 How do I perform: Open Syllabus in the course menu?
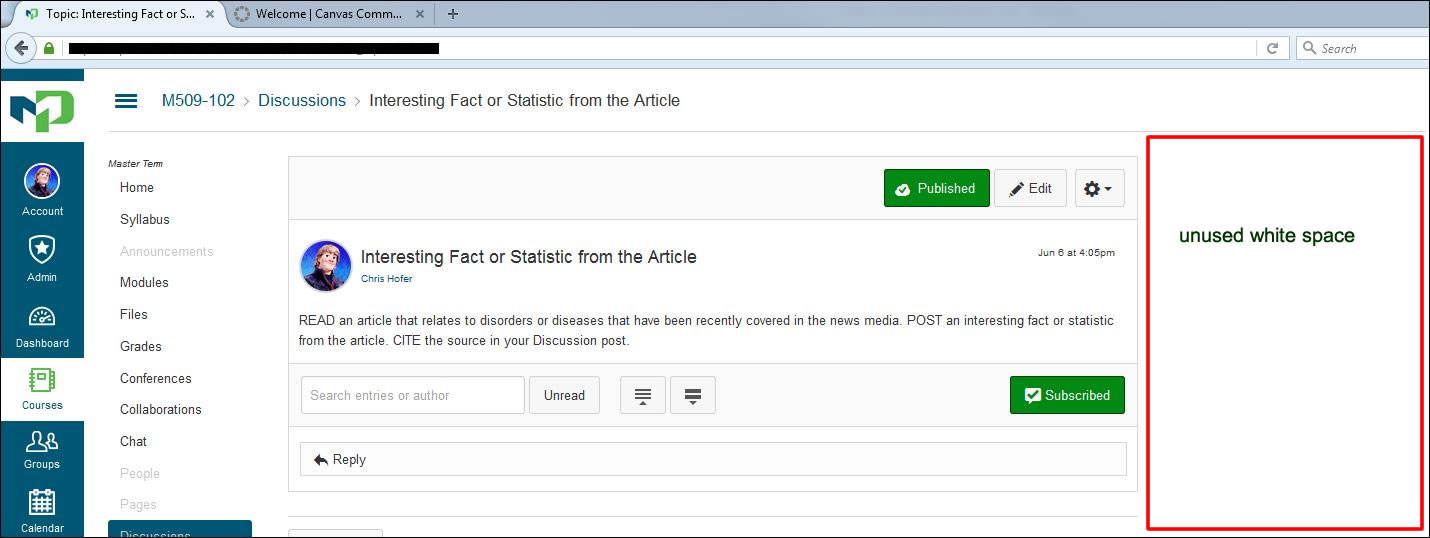145,219
